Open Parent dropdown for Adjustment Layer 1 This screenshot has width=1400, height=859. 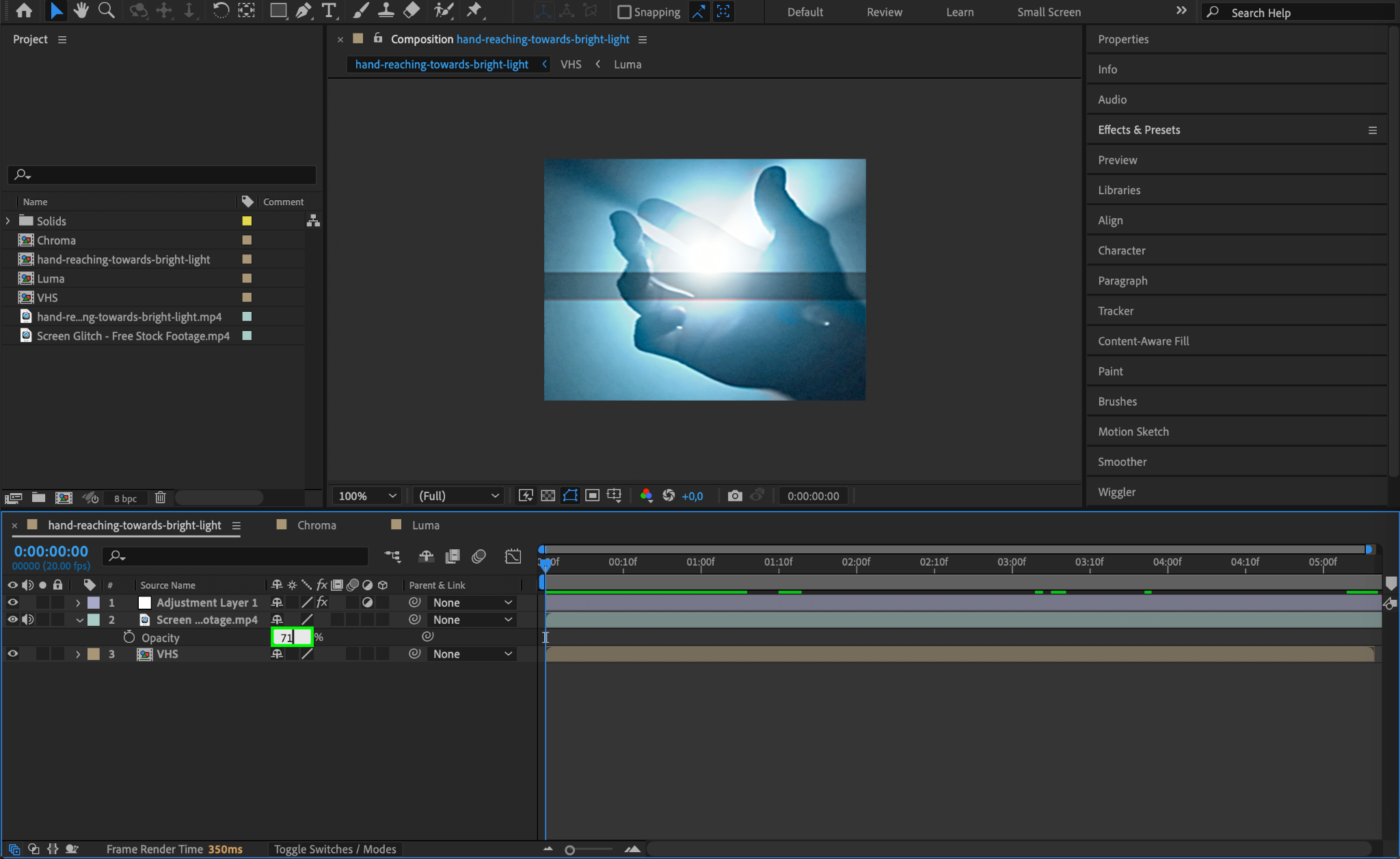[472, 603]
